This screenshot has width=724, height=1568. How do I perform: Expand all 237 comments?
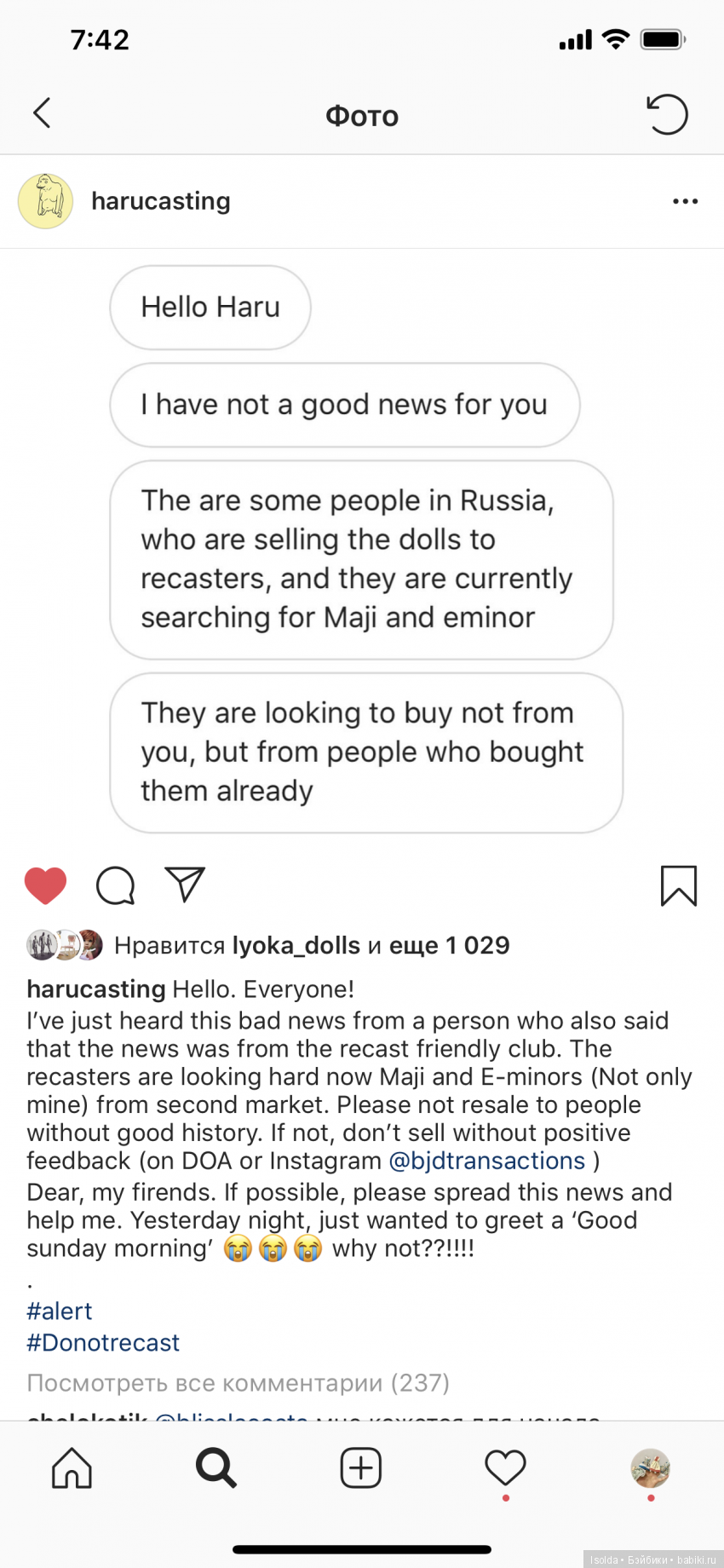point(238,1382)
